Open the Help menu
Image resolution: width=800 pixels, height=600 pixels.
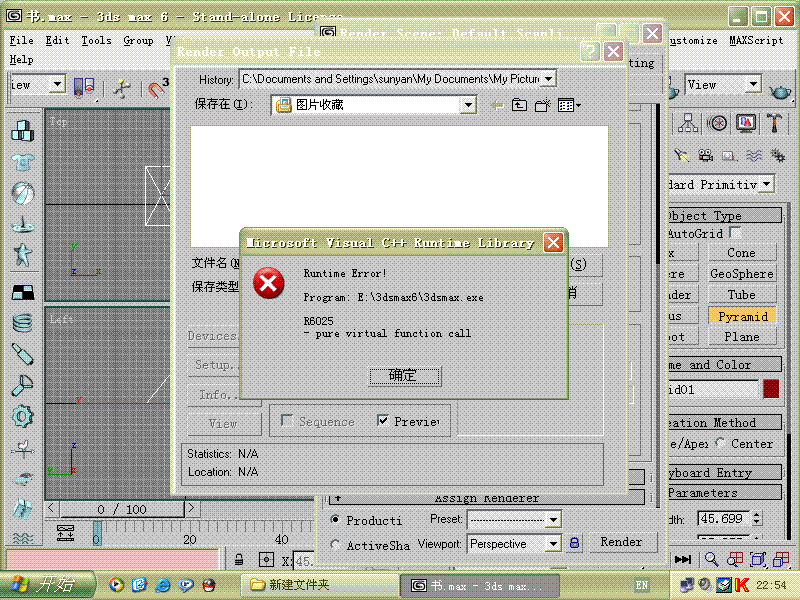tap(21, 60)
